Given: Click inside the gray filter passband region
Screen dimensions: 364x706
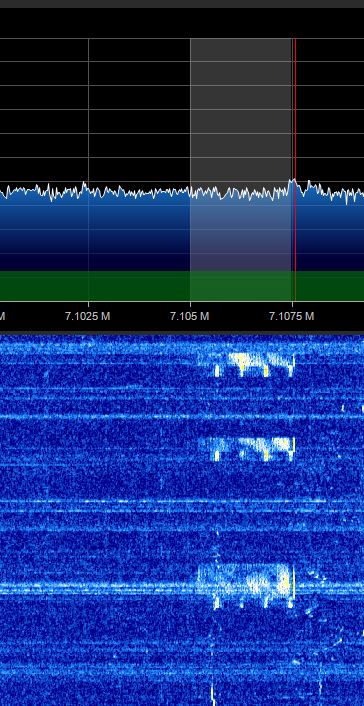Looking at the screenshot, I should 241,113.
